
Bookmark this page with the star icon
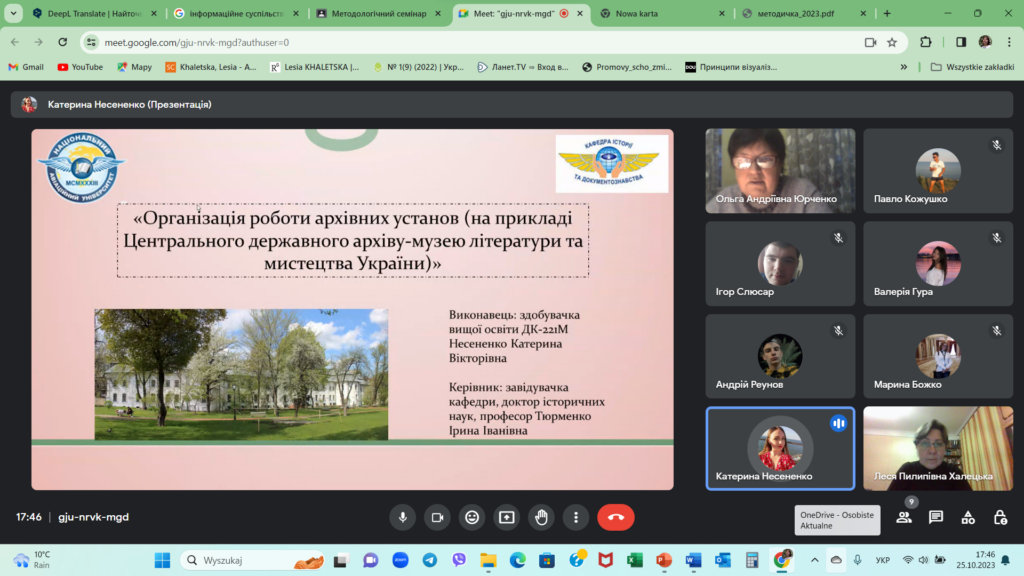[892, 42]
